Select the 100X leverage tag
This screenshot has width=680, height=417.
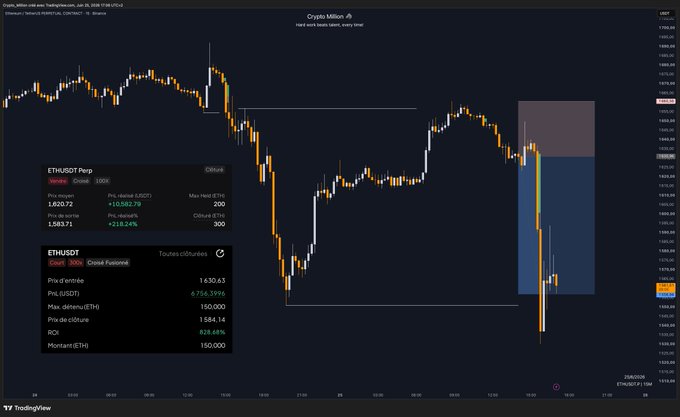pyautogui.click(x=102, y=181)
